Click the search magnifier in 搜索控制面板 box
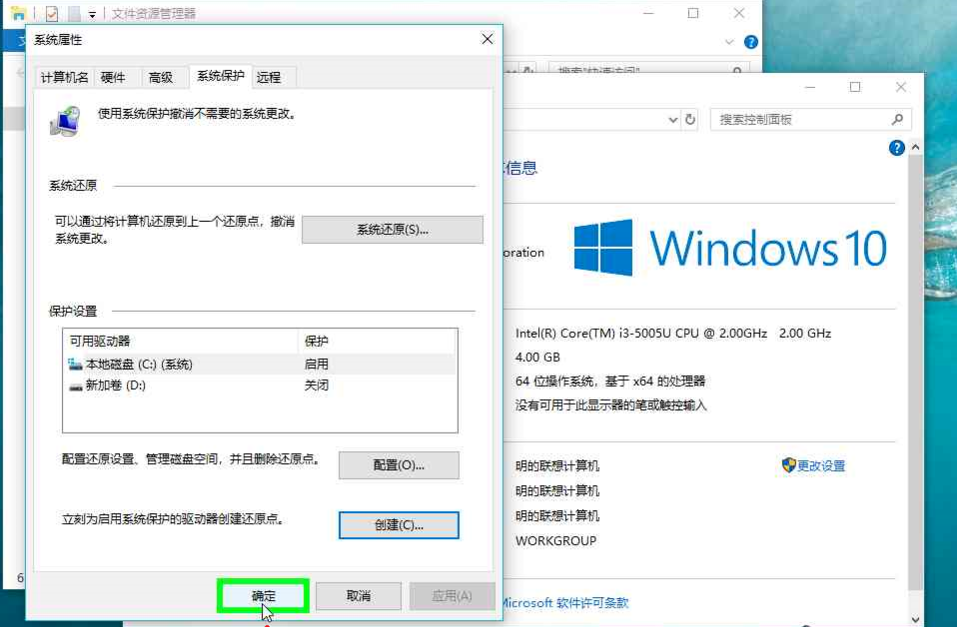 [897, 119]
